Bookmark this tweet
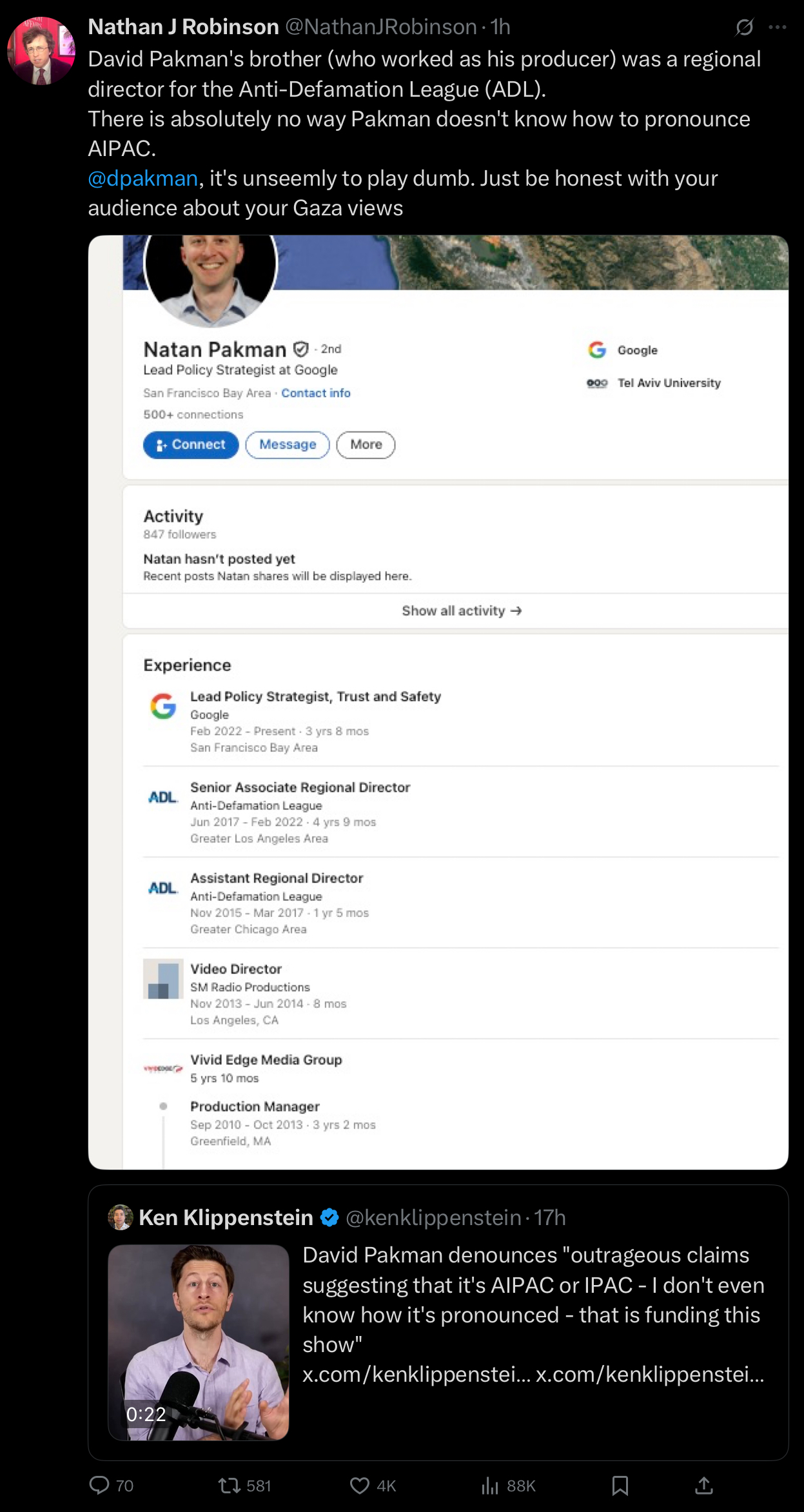Image resolution: width=804 pixels, height=1512 pixels. click(x=620, y=1485)
